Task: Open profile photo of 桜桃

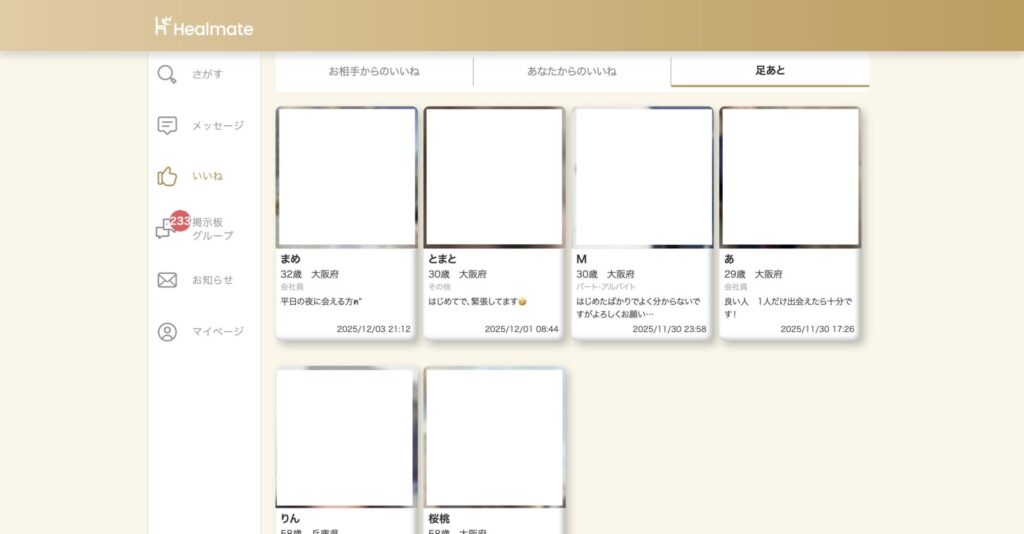Action: coord(495,438)
